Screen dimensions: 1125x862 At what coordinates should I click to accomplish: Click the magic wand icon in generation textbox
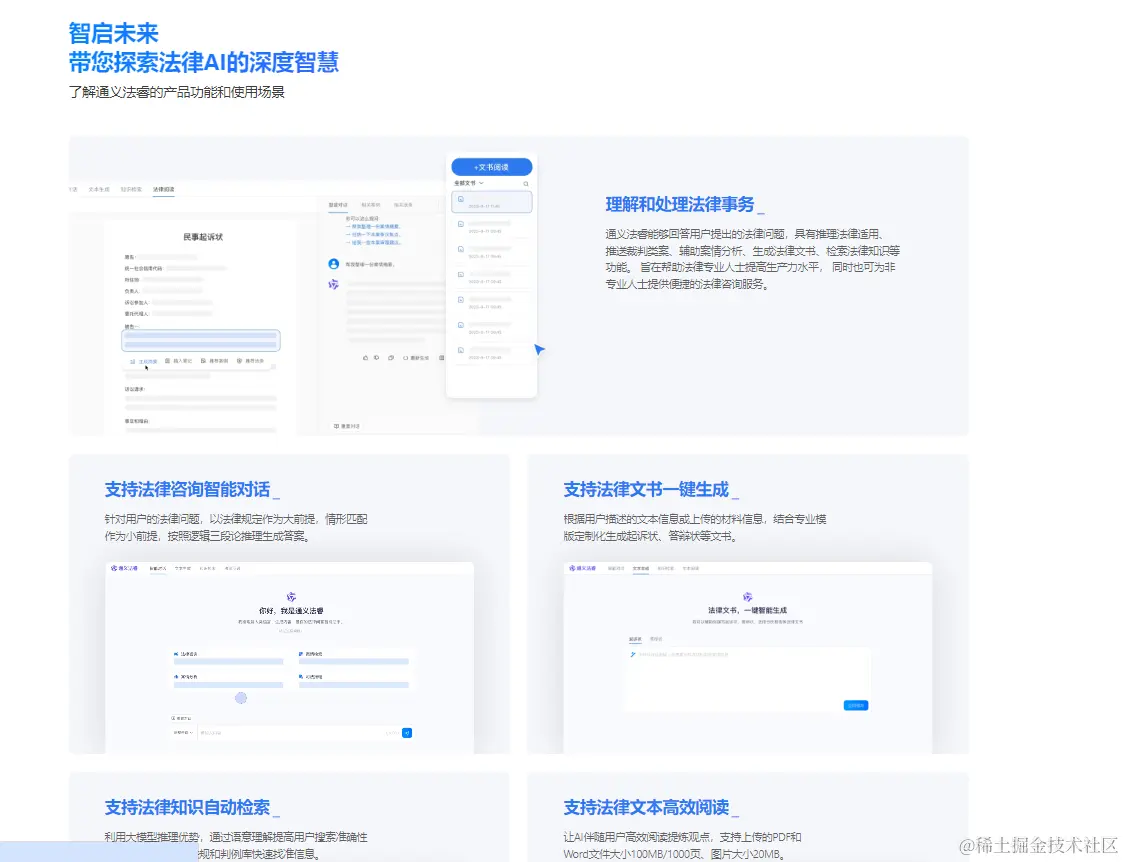(x=633, y=655)
